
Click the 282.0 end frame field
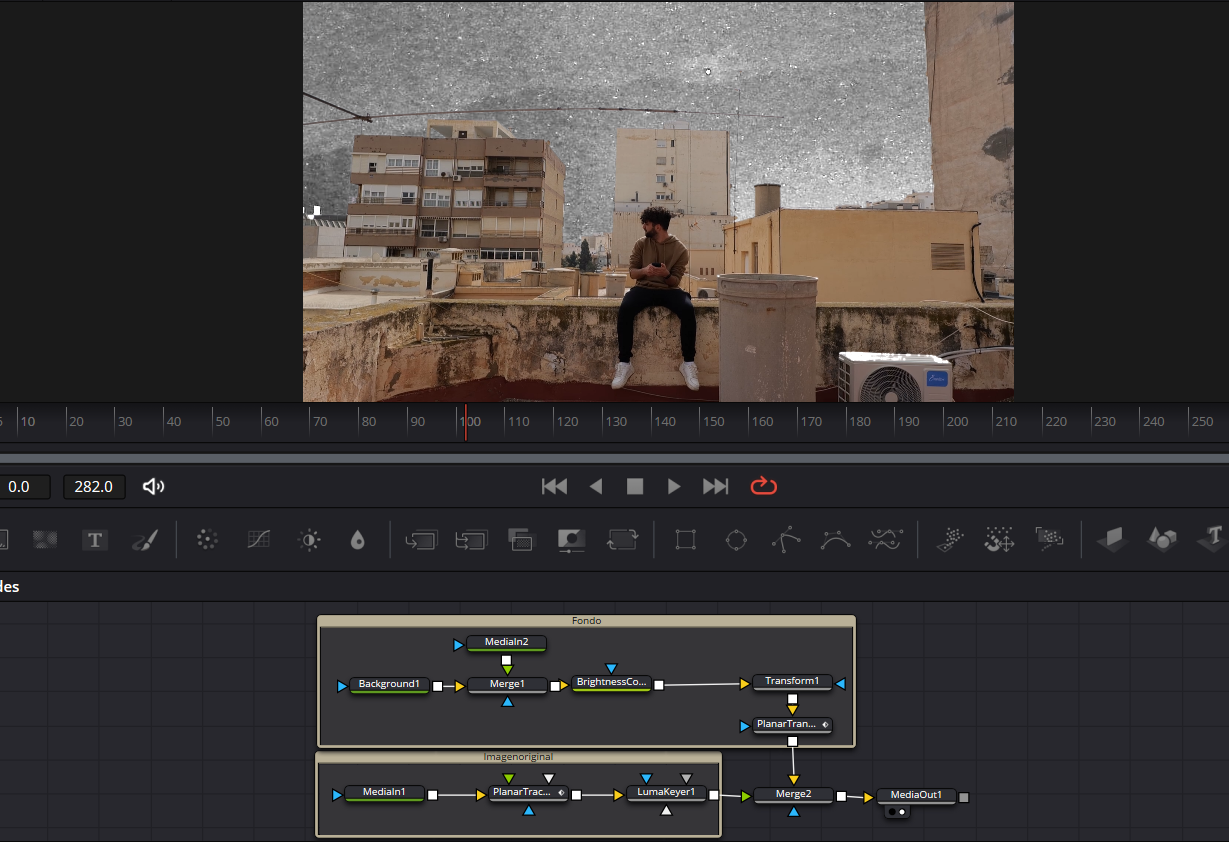pos(94,486)
